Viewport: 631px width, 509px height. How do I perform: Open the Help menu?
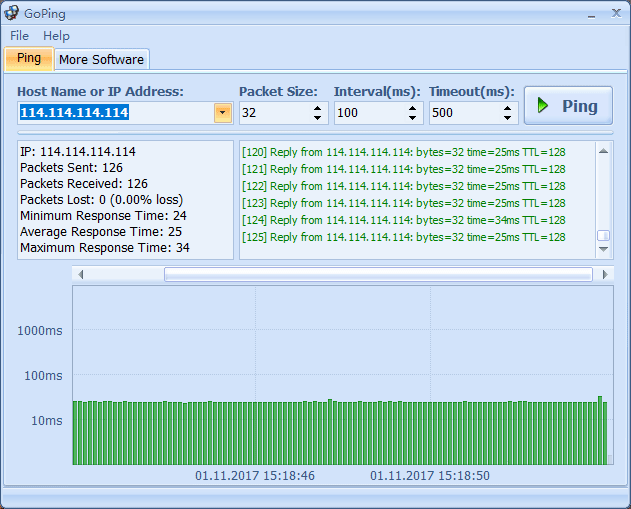tap(56, 36)
